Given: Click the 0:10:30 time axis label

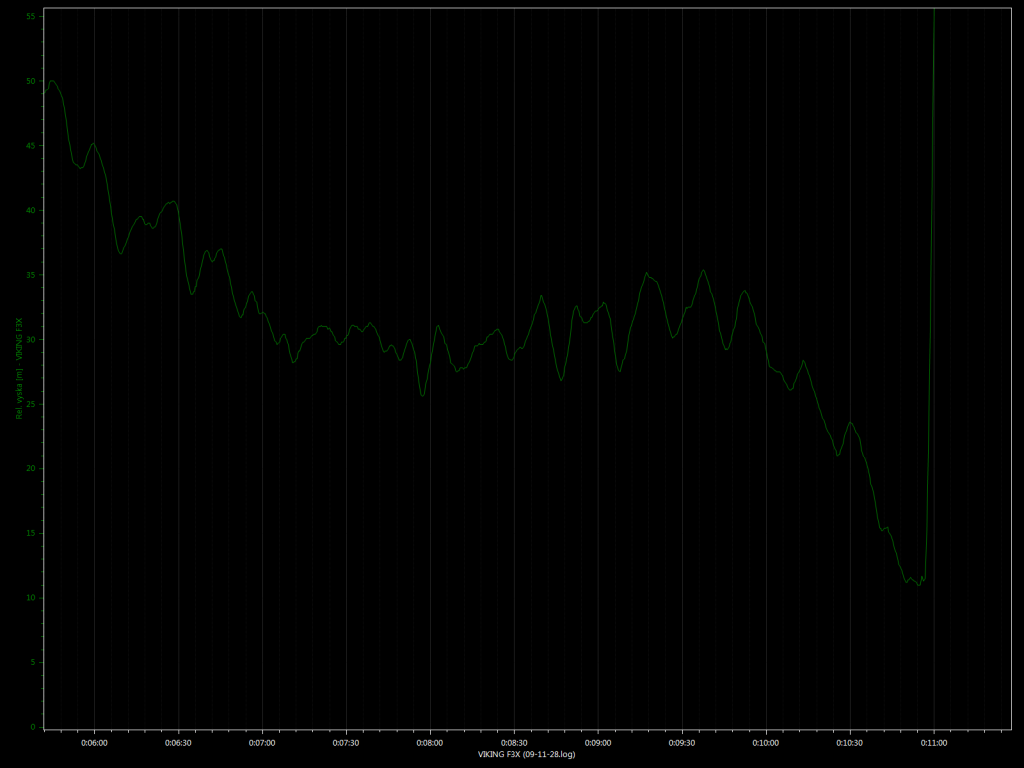Looking at the screenshot, I should (x=850, y=743).
